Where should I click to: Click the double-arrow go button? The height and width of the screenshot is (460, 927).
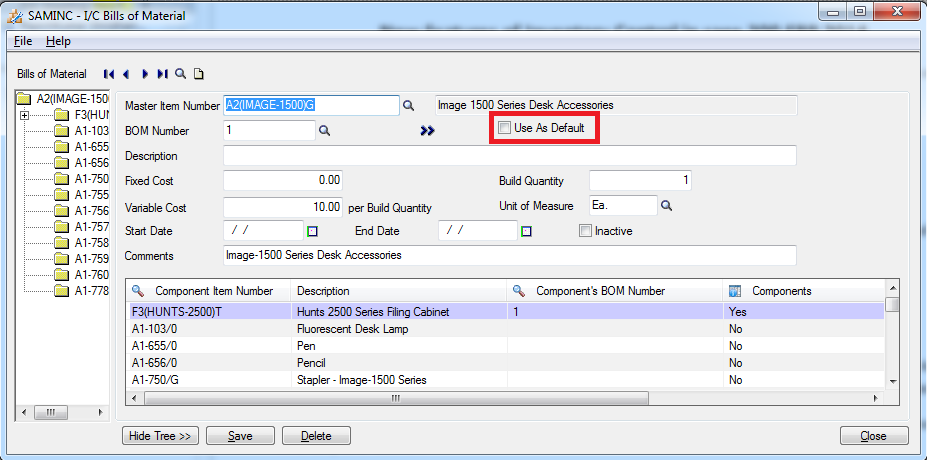[x=427, y=131]
